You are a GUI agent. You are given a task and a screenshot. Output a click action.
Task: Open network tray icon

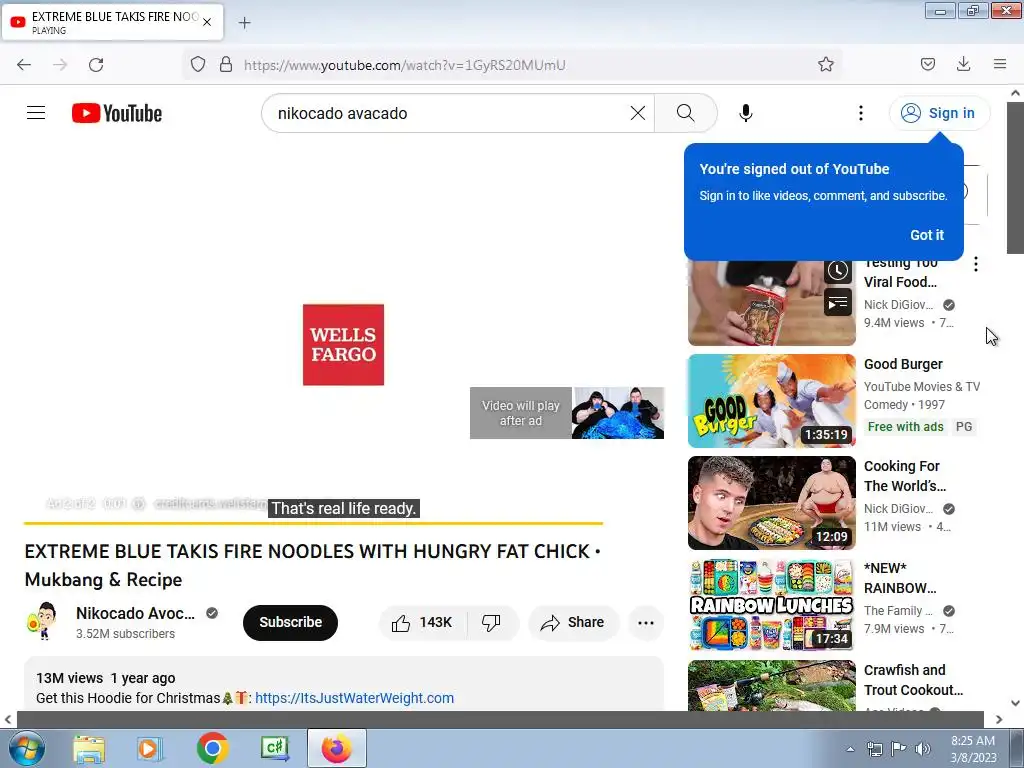point(874,749)
